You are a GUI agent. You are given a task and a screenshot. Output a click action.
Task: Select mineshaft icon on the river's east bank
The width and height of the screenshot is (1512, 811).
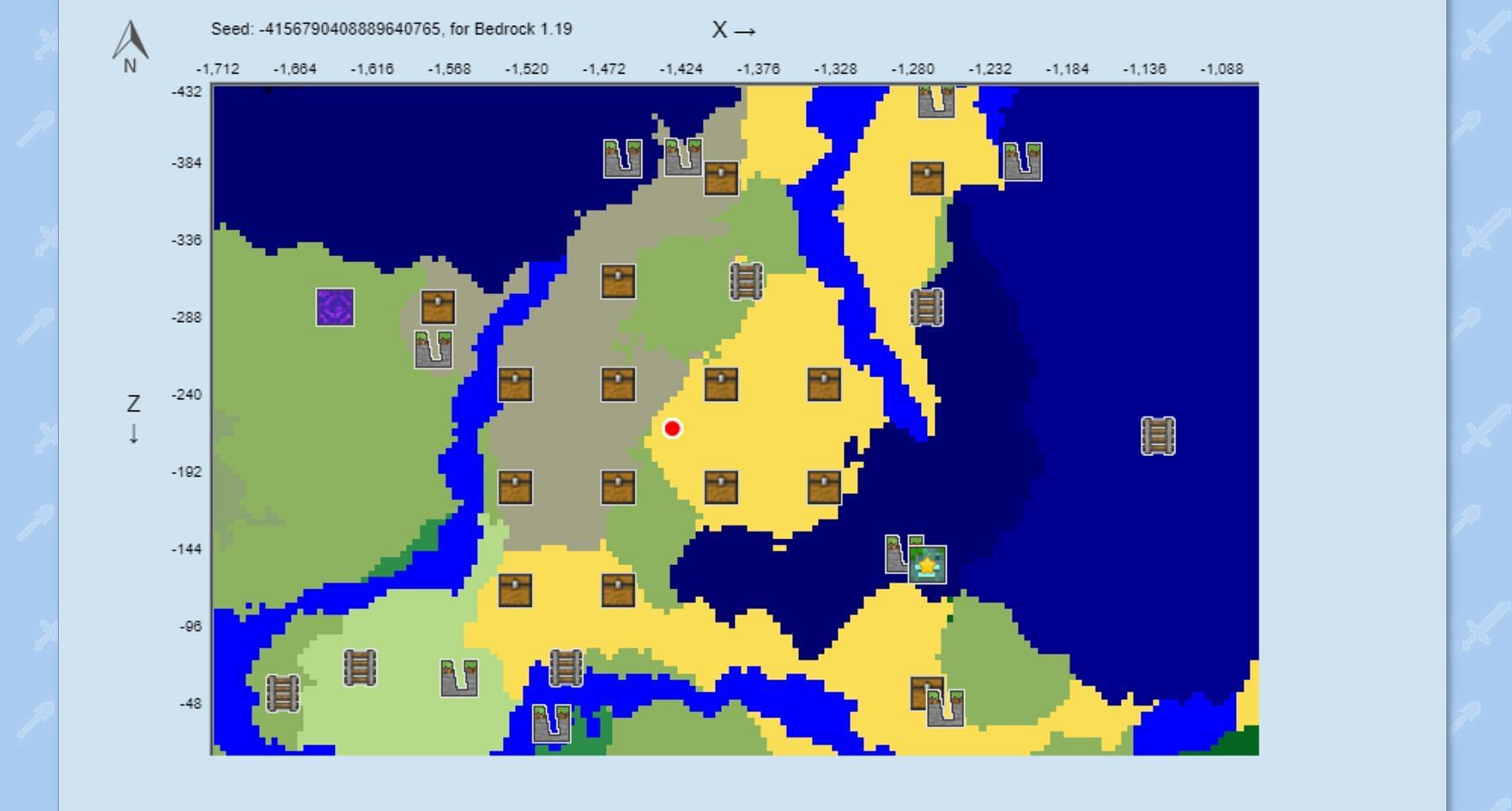[x=927, y=307]
